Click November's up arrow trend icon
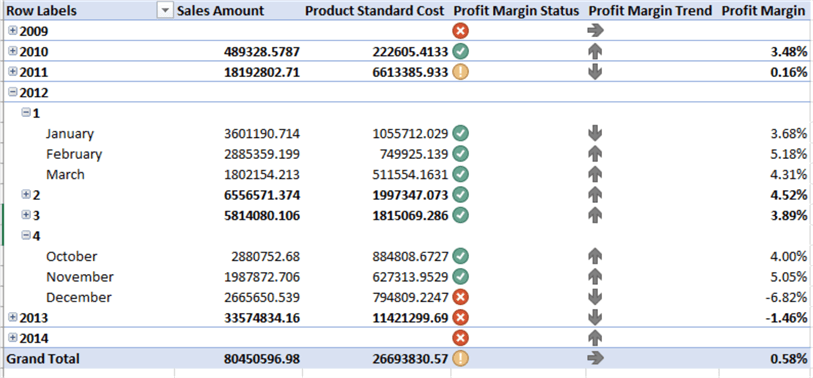Image resolution: width=813 pixels, height=378 pixels. pos(595,276)
